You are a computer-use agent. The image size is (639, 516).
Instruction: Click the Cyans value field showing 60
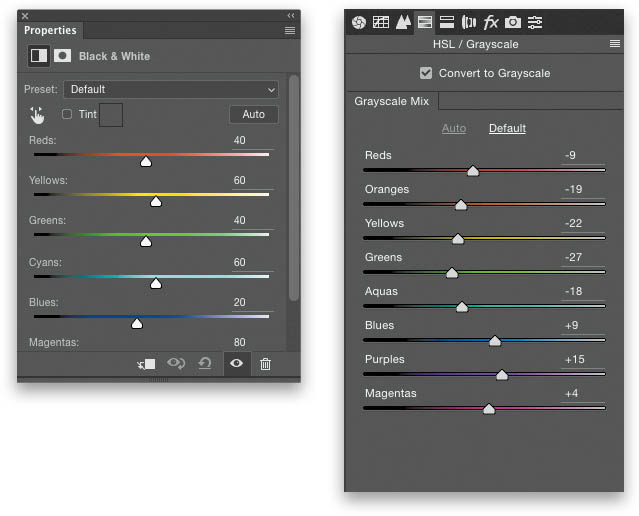tap(253, 262)
